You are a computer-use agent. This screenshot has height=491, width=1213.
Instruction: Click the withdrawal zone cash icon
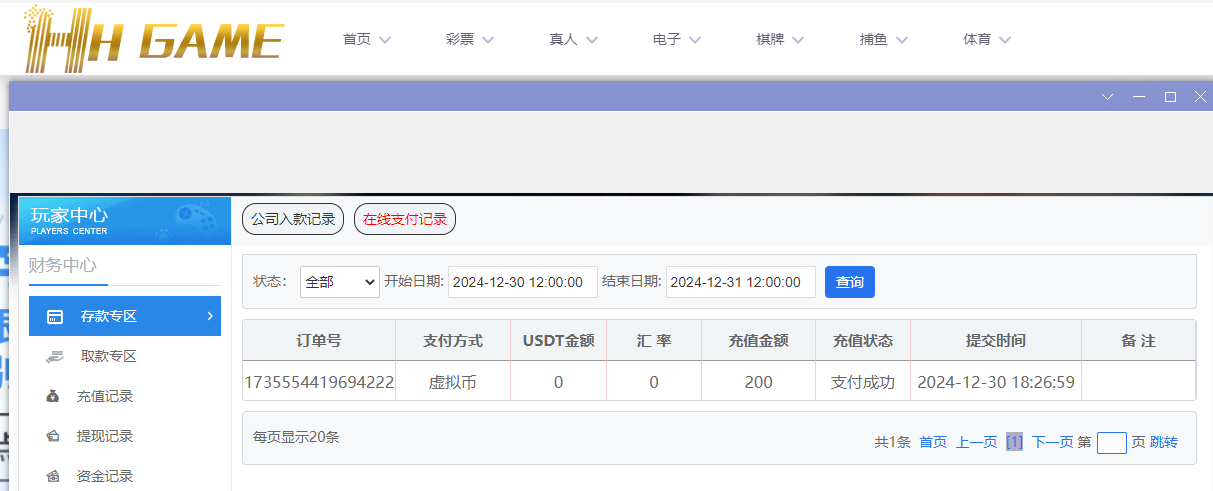coord(54,357)
